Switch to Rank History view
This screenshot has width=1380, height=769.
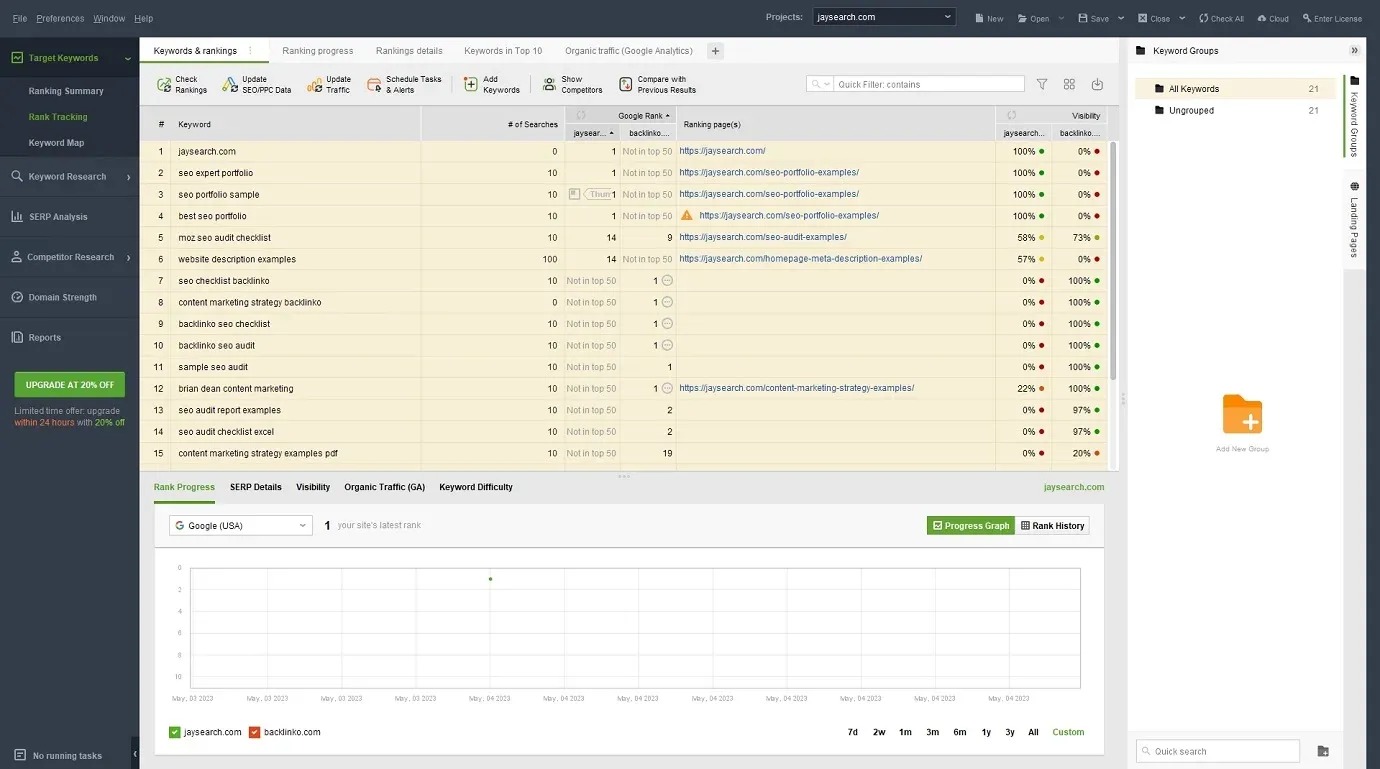[1052, 525]
